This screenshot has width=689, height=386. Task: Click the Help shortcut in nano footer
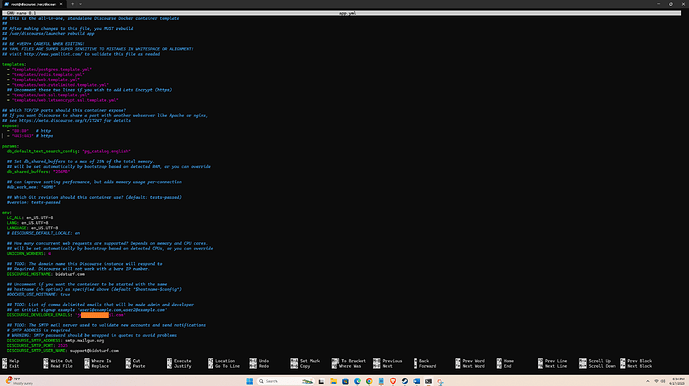click(x=14, y=361)
